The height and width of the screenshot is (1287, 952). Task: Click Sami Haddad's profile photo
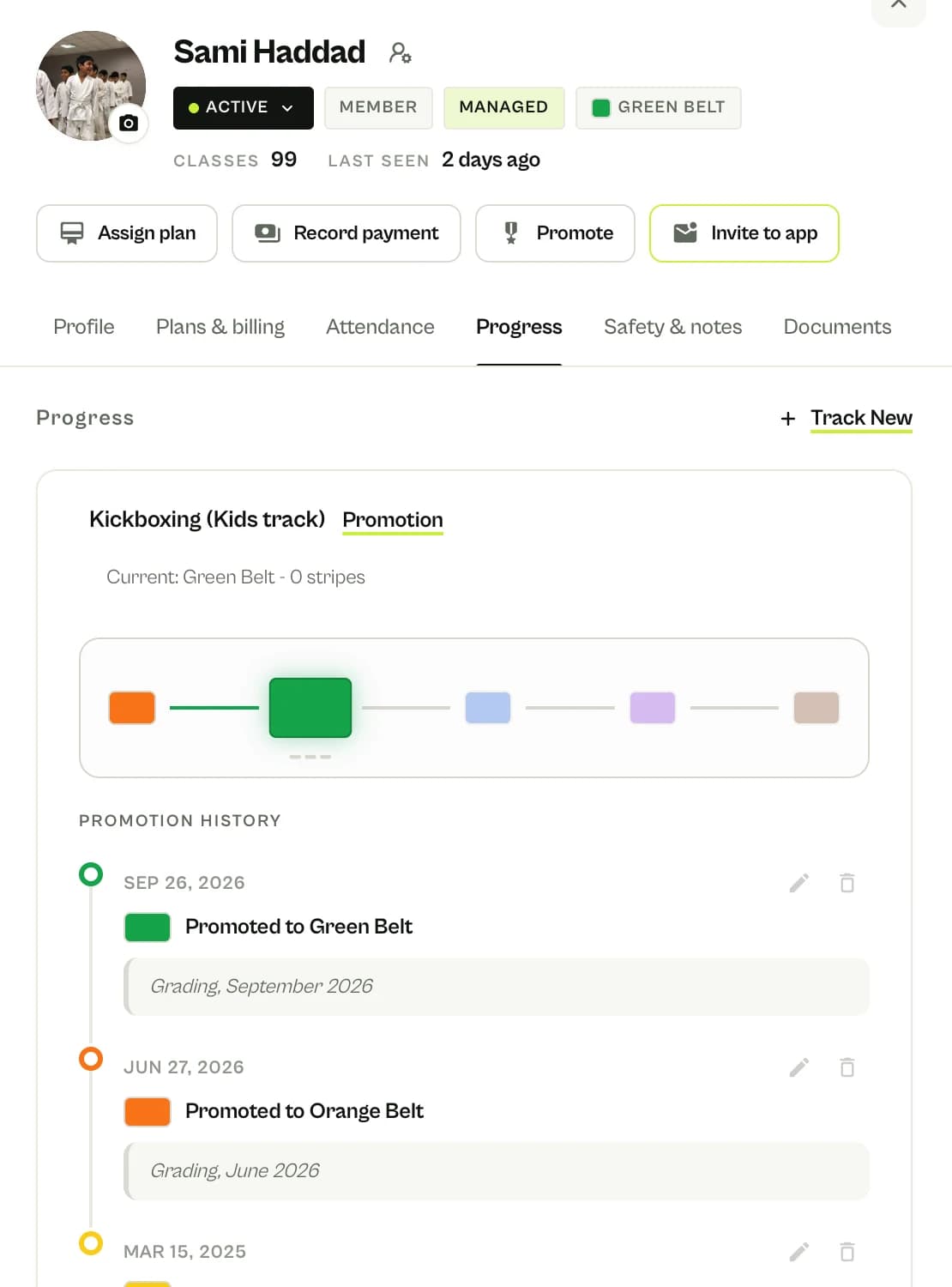[x=91, y=86]
